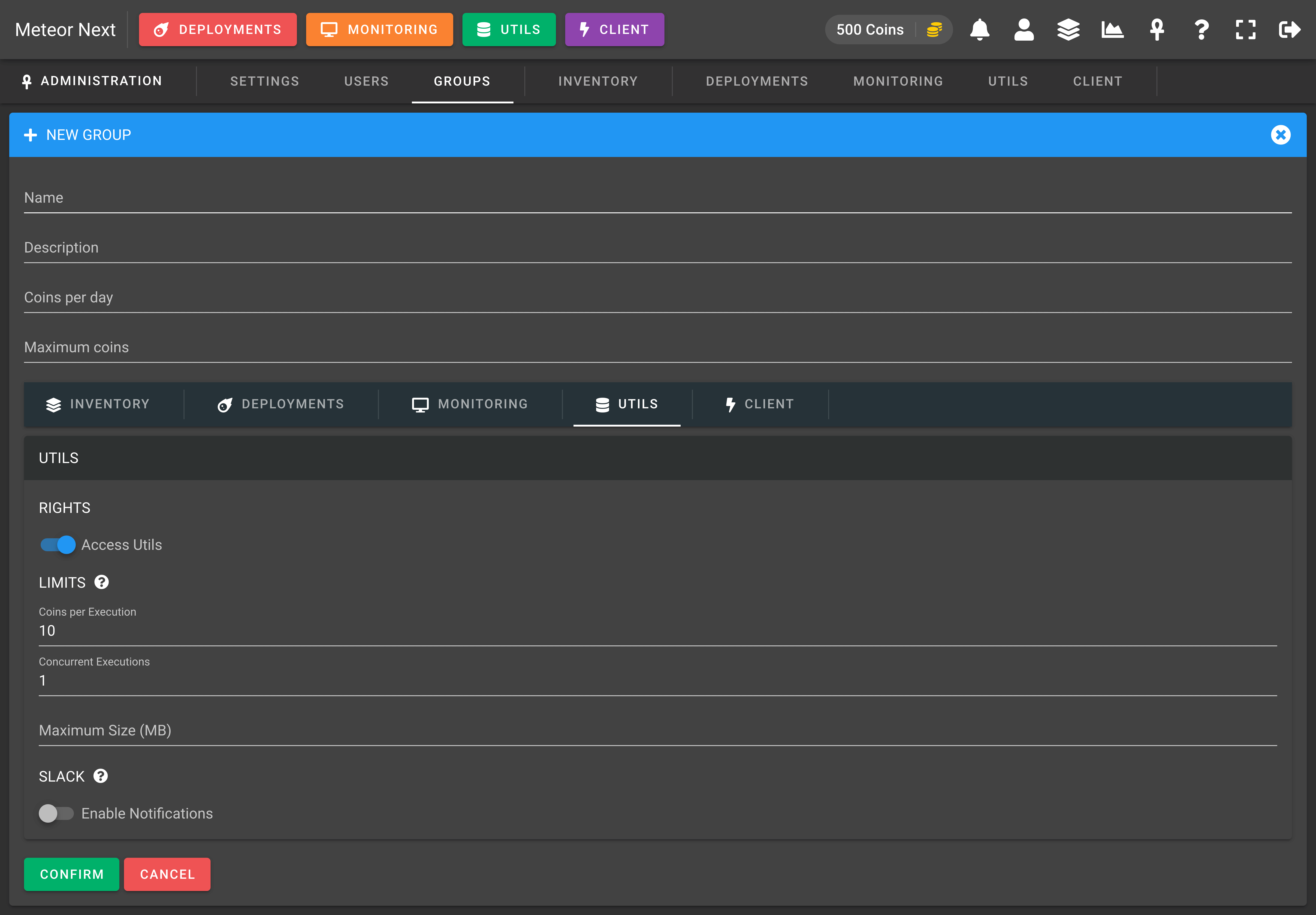The image size is (1316, 915).
Task: Click the UTILS card heading
Action: (x=58, y=458)
